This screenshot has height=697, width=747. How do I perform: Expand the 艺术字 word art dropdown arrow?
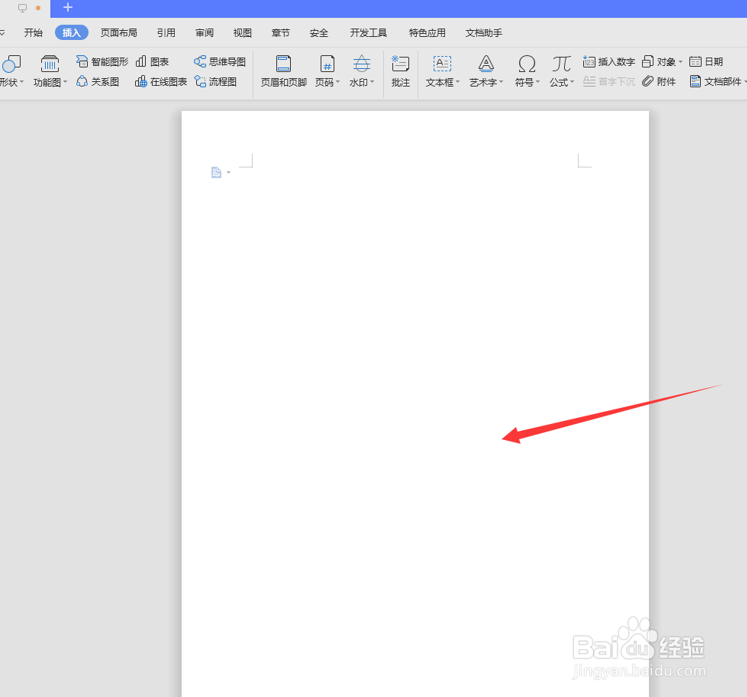[x=501, y=82]
